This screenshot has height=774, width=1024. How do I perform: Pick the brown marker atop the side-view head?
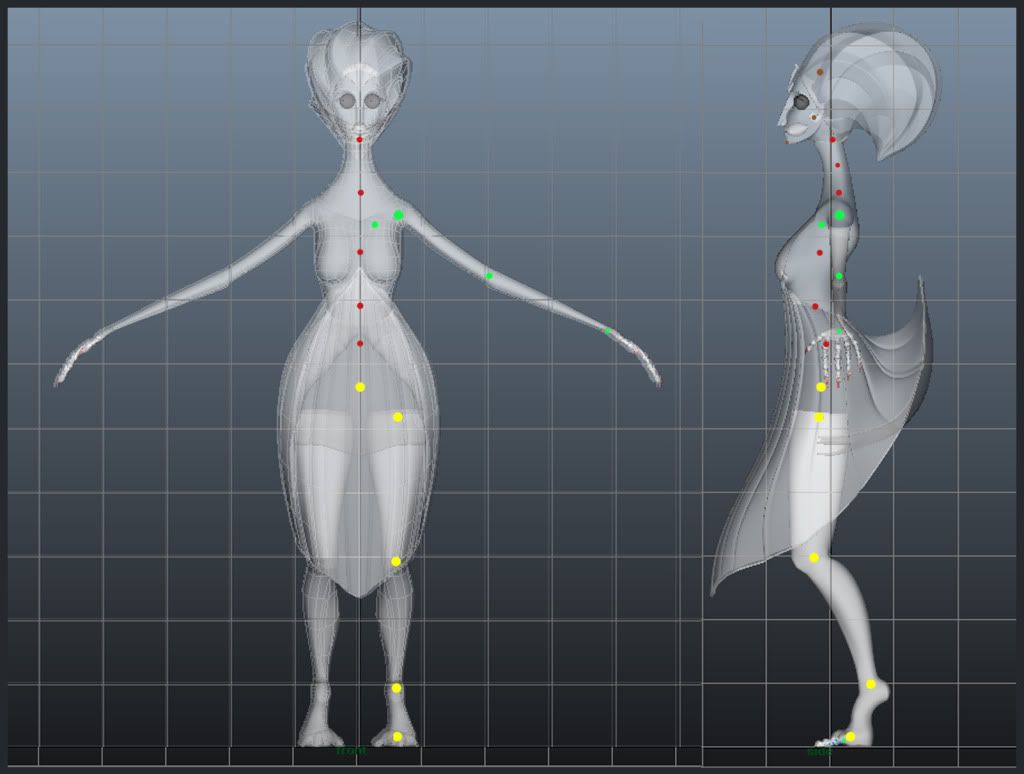pyautogui.click(x=820, y=72)
